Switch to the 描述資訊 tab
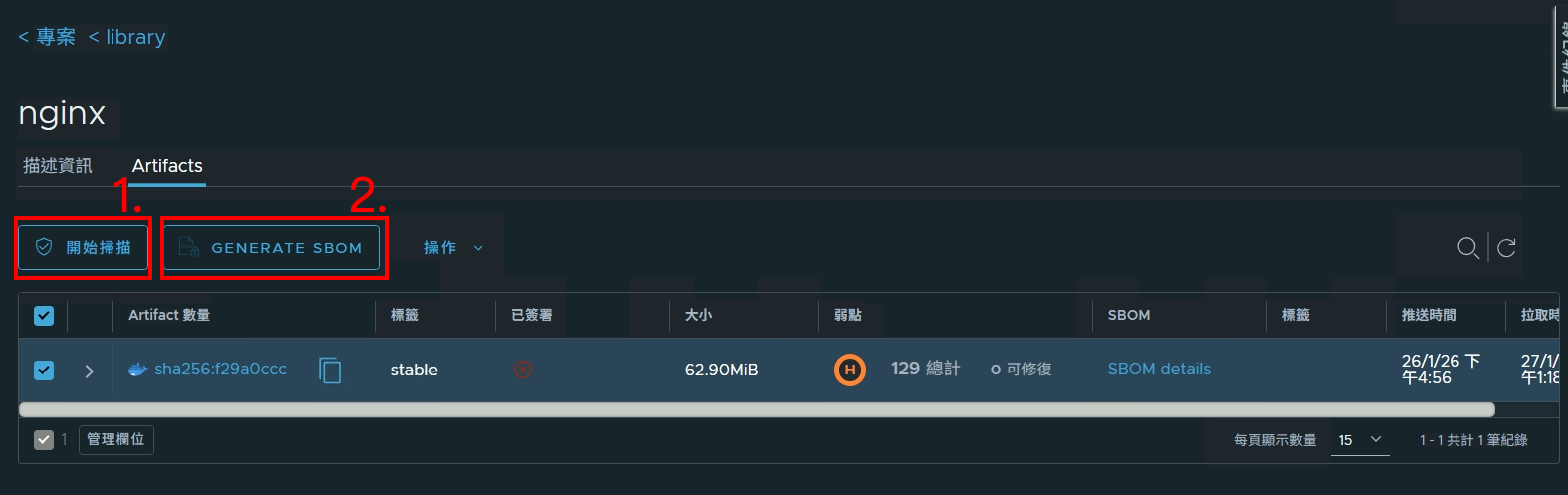1568x495 pixels. (58, 166)
